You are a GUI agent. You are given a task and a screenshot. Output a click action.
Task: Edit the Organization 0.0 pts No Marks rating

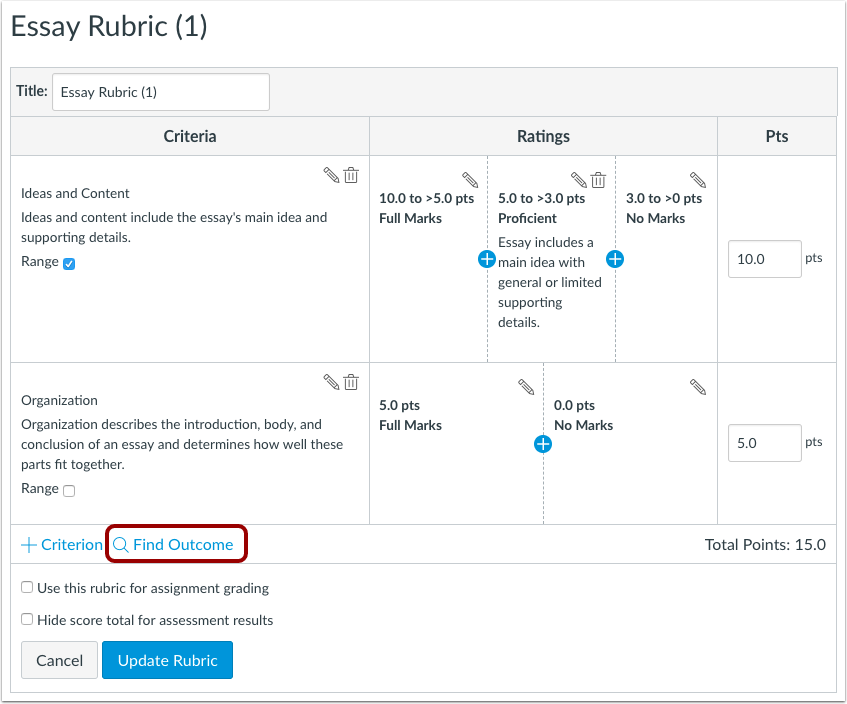pos(698,386)
